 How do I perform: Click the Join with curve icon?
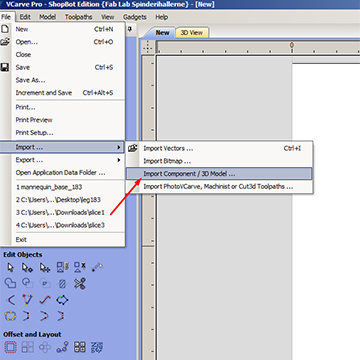[x=45, y=316]
